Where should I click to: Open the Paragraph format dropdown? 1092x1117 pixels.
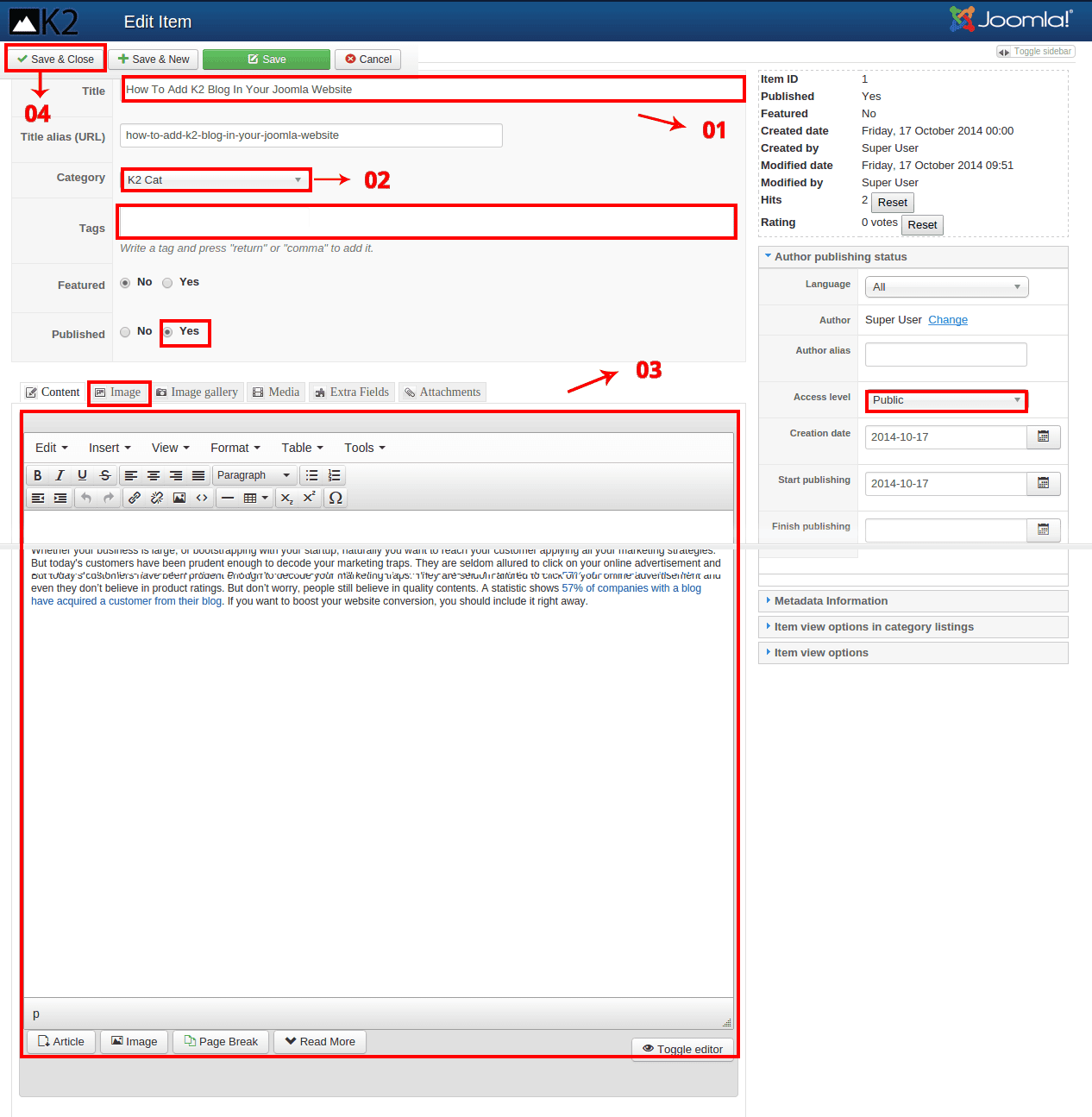[x=254, y=475]
